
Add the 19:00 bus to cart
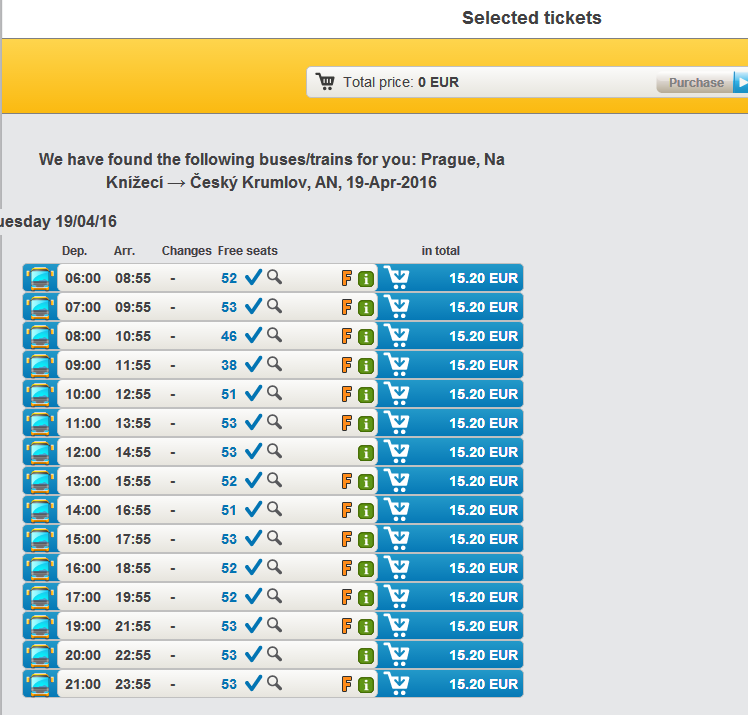(397, 626)
